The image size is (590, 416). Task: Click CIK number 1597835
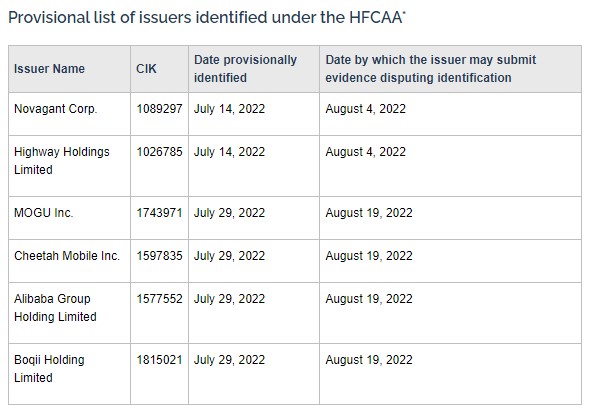[159, 256]
